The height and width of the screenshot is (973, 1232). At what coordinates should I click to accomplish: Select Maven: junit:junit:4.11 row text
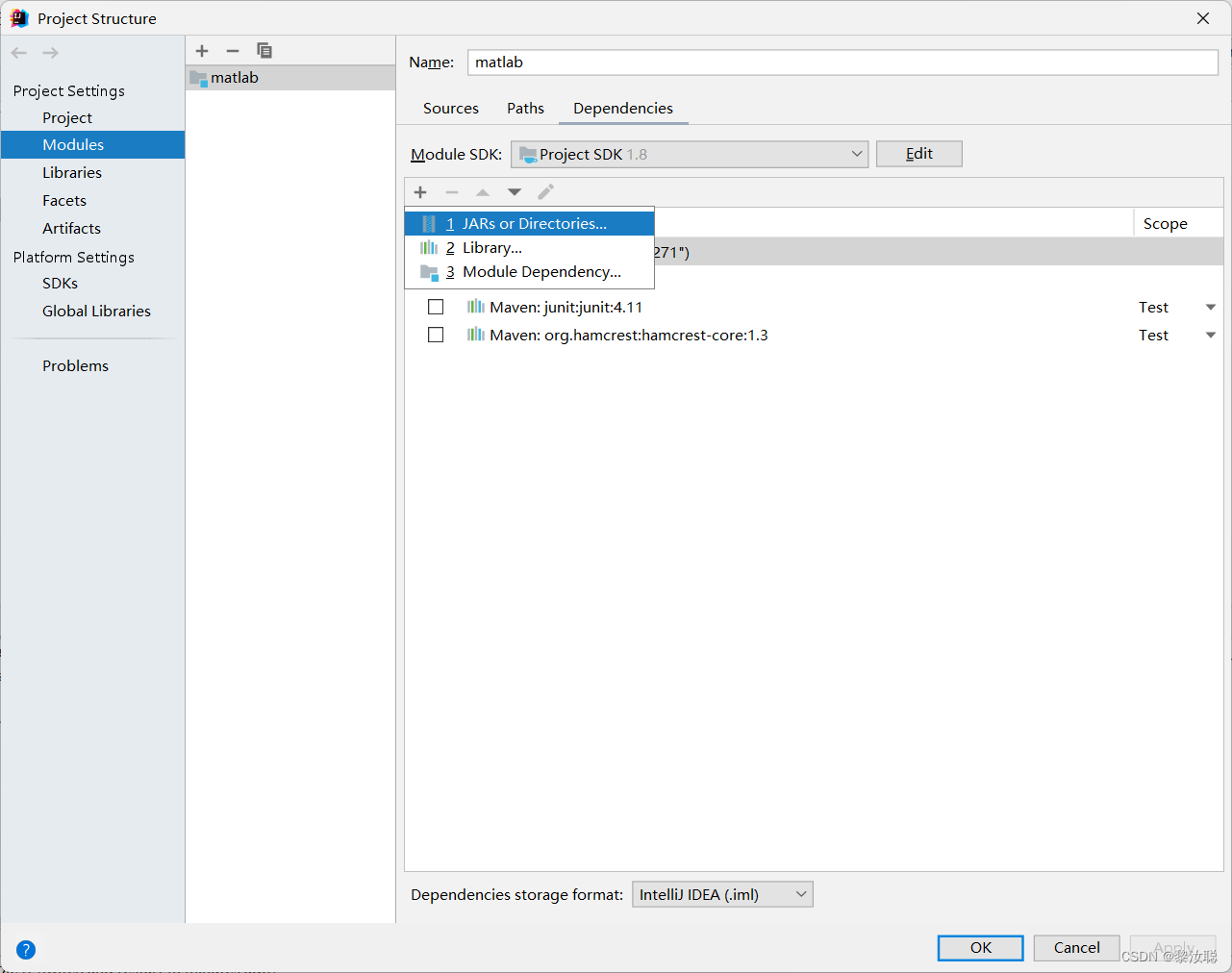pos(566,307)
